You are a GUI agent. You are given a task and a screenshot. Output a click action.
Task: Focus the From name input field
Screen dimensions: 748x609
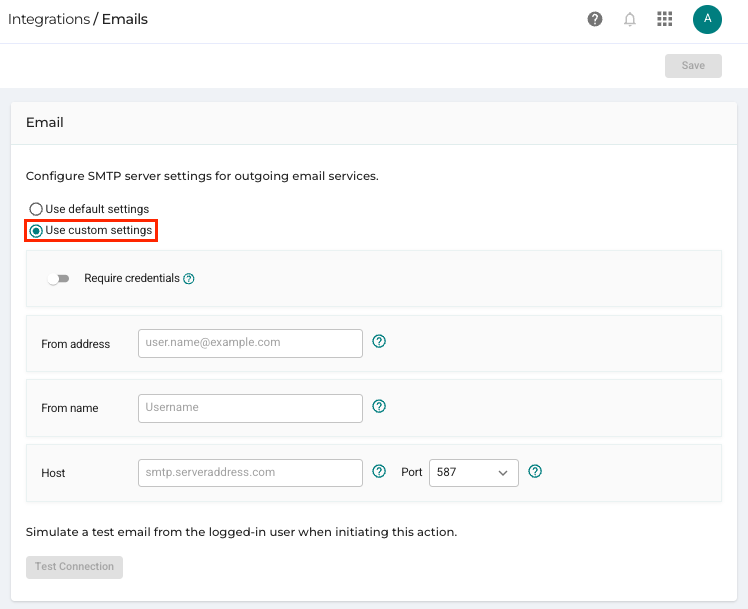click(250, 408)
